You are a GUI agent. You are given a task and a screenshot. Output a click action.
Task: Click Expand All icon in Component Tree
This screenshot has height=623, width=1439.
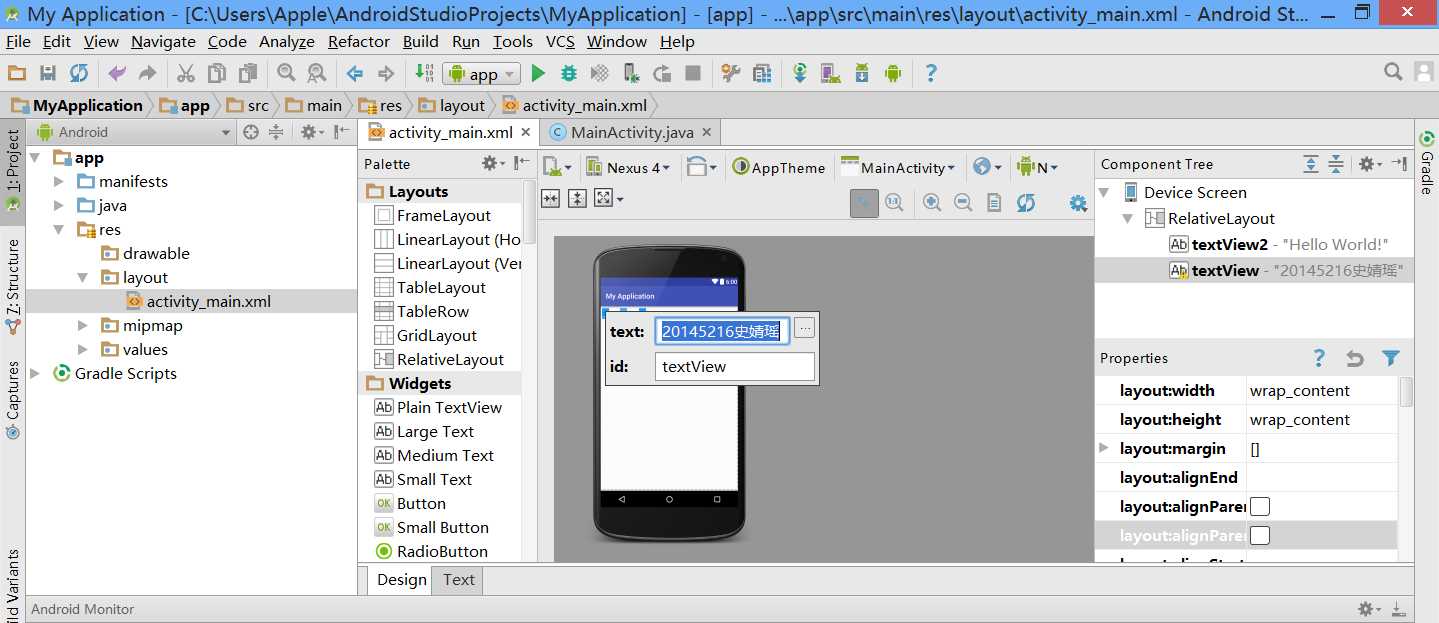tap(1311, 164)
